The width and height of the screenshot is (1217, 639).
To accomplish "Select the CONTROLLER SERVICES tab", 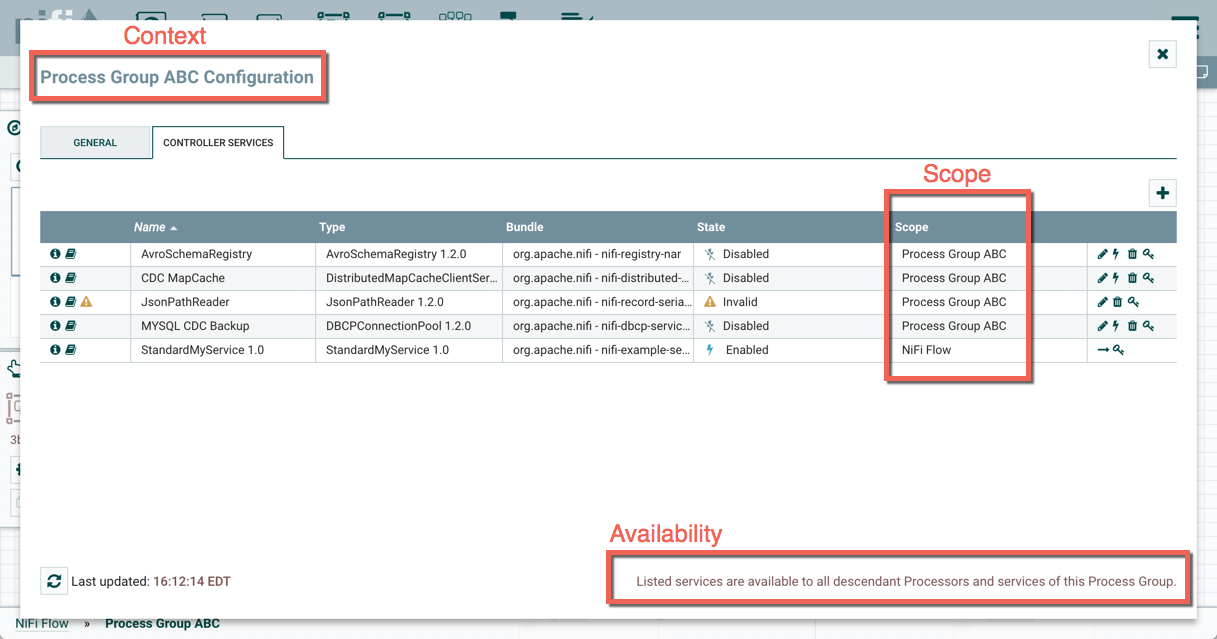I will click(x=218, y=142).
